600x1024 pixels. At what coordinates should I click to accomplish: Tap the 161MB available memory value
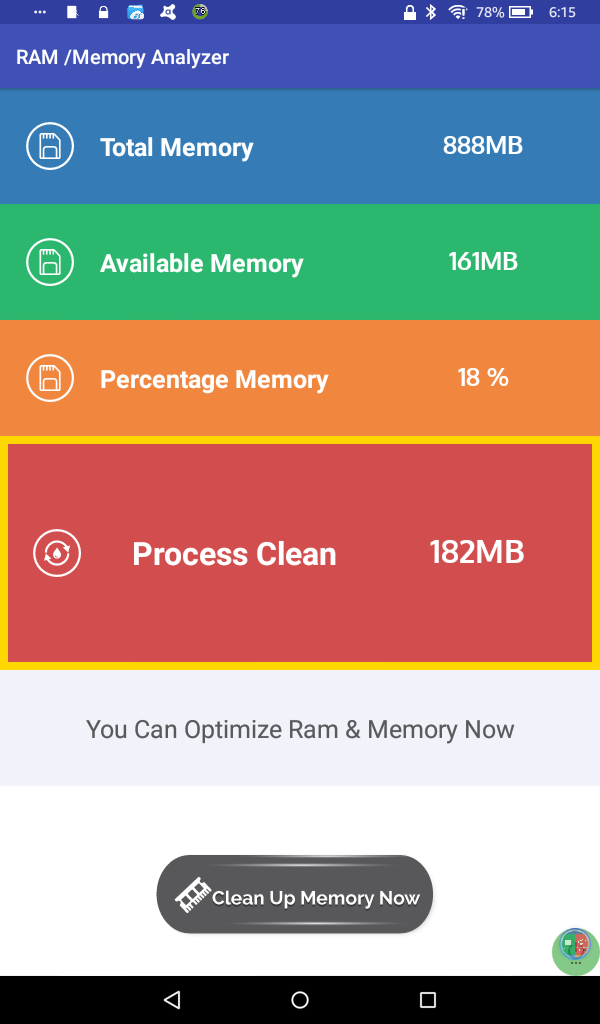click(x=482, y=262)
